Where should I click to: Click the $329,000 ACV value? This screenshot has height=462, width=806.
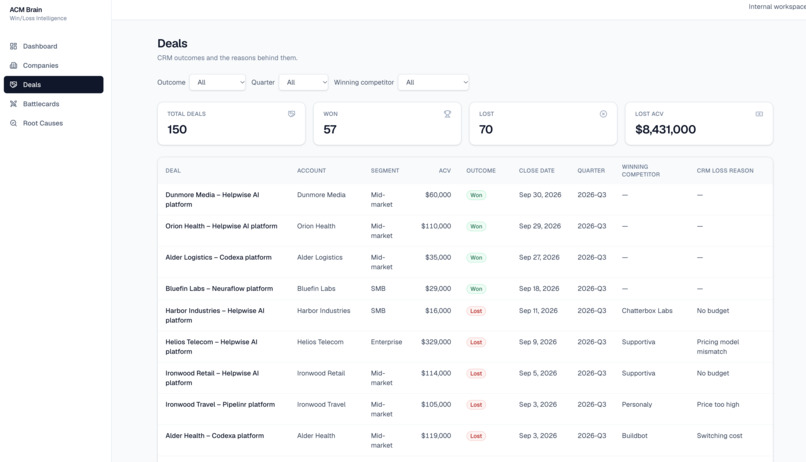pyautogui.click(x=436, y=342)
